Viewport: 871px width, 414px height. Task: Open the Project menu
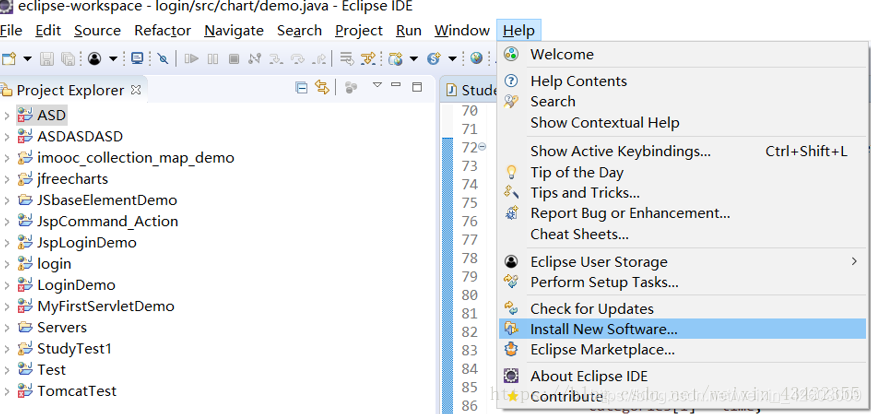(x=359, y=30)
